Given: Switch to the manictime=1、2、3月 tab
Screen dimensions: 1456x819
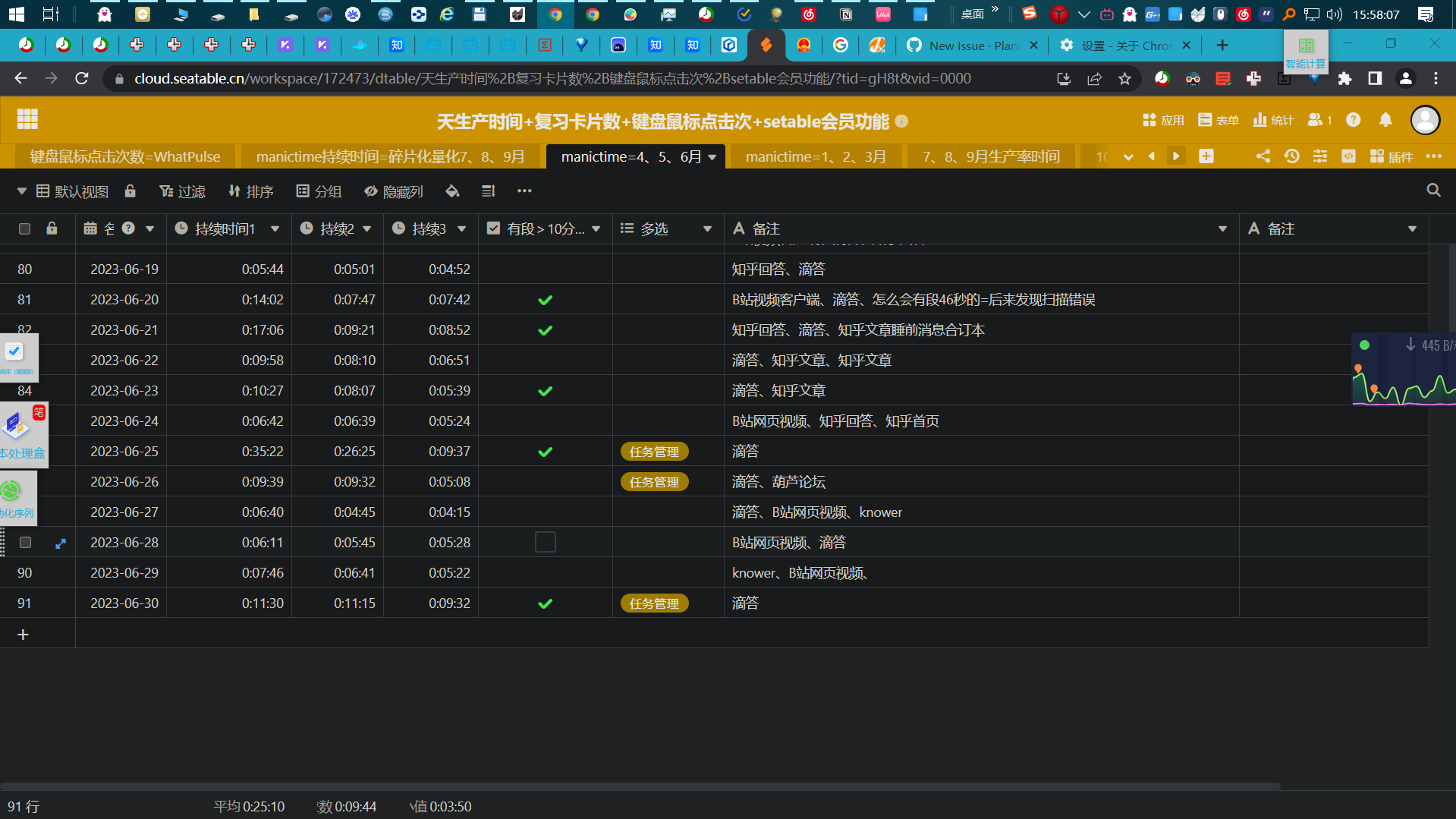Looking at the screenshot, I should [815, 156].
